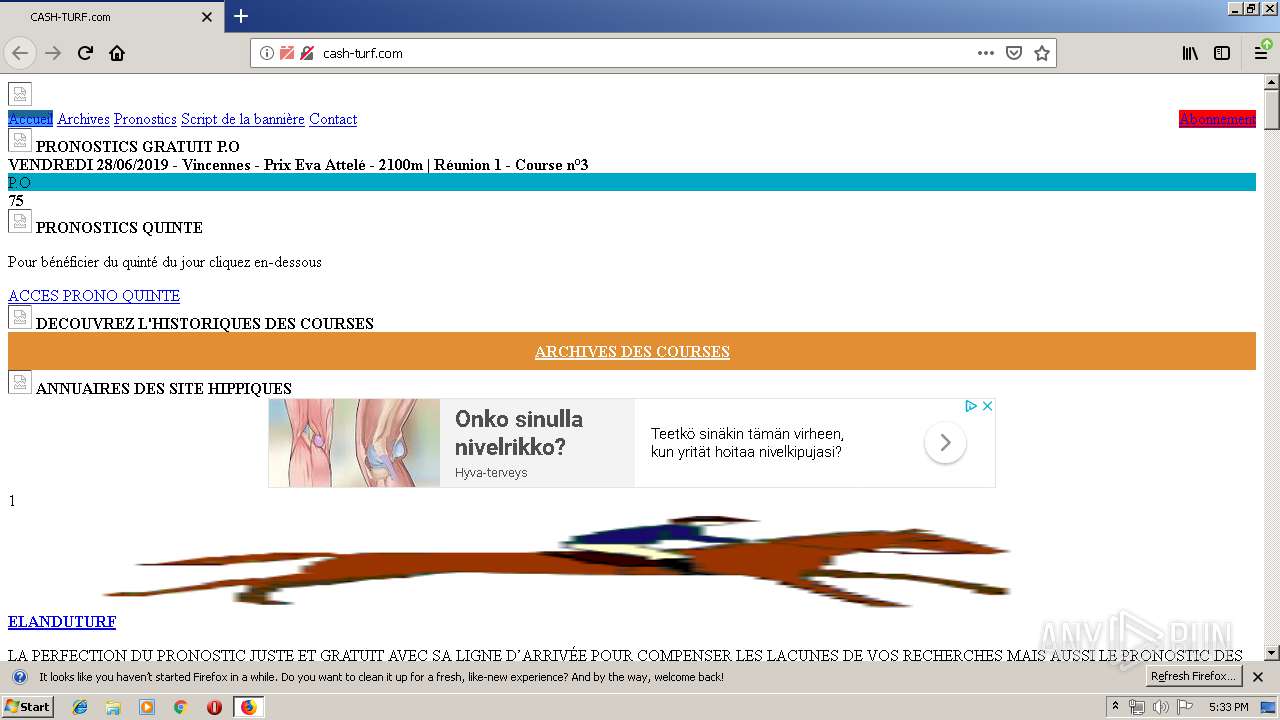This screenshot has height=720, width=1280.
Task: Go back with the browser back arrow
Action: (20, 53)
